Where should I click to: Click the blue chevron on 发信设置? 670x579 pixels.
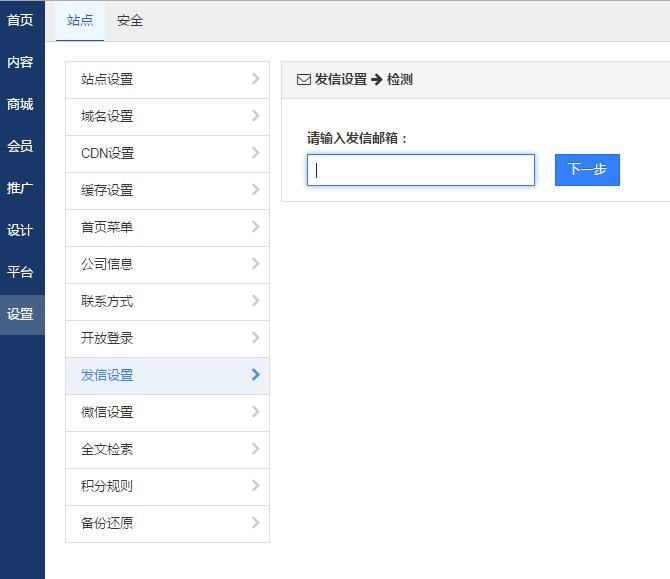coord(256,375)
